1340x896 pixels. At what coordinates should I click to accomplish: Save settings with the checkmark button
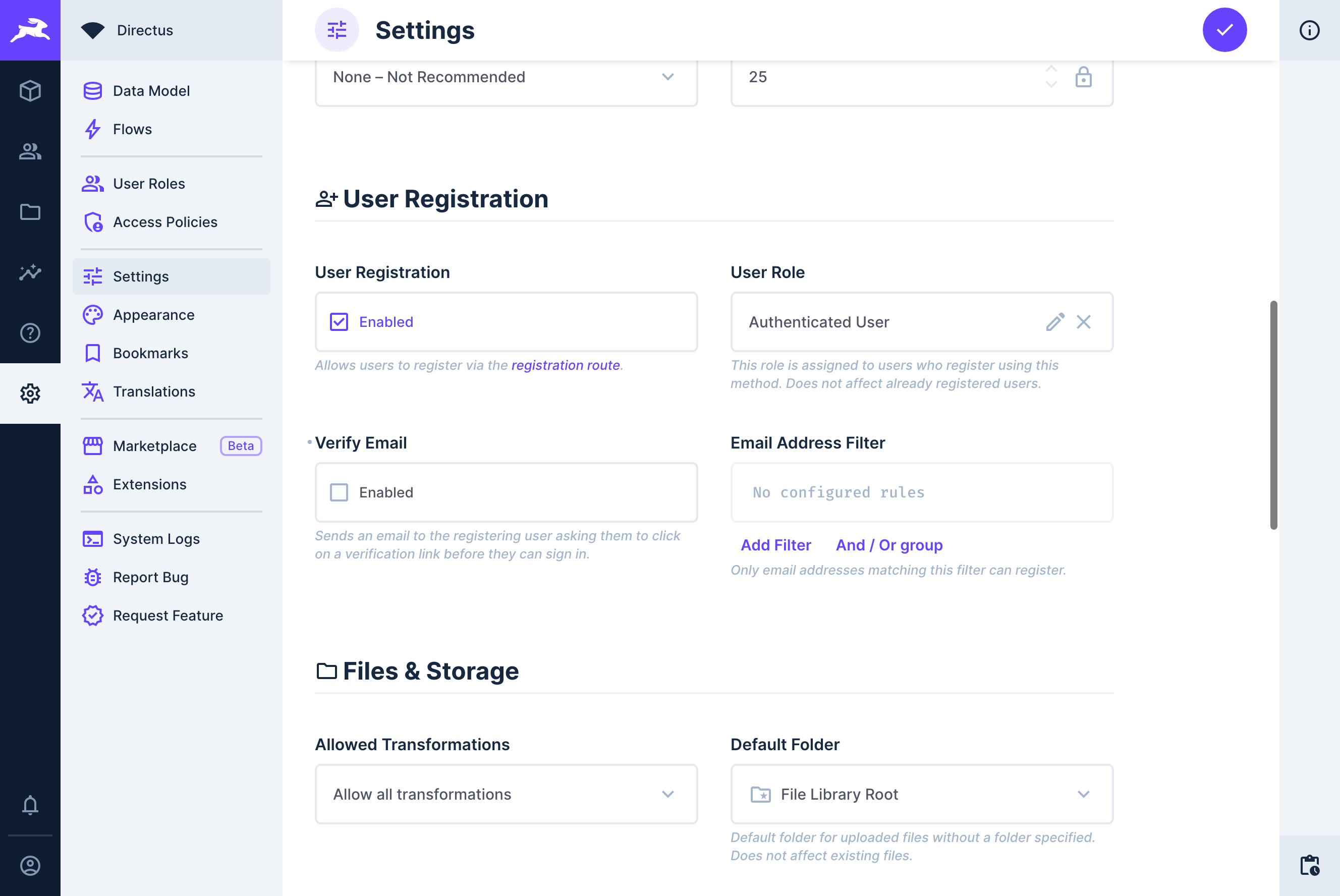coord(1224,30)
